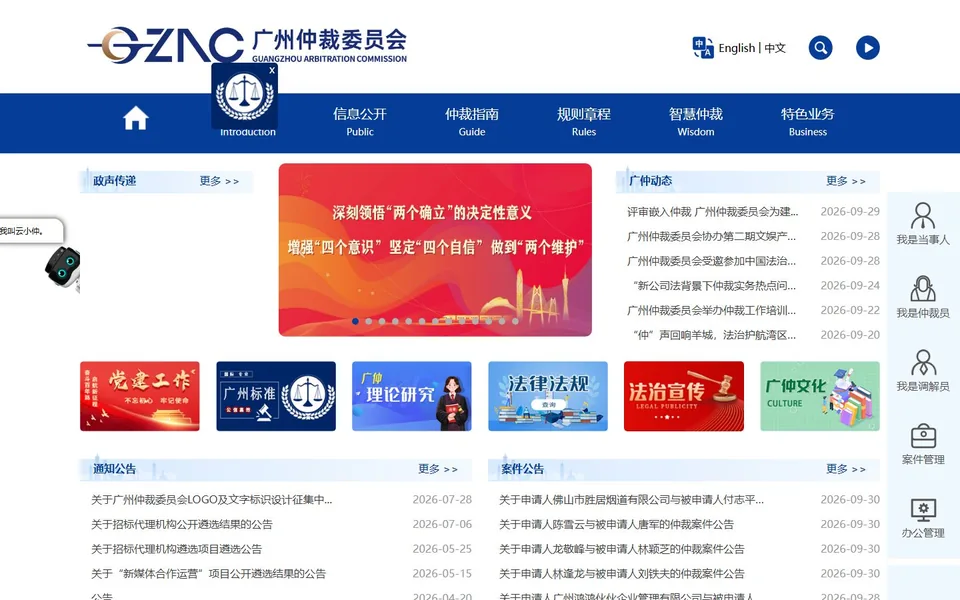Open the Introduction menu item
The image size is (960, 600).
pyautogui.click(x=248, y=132)
